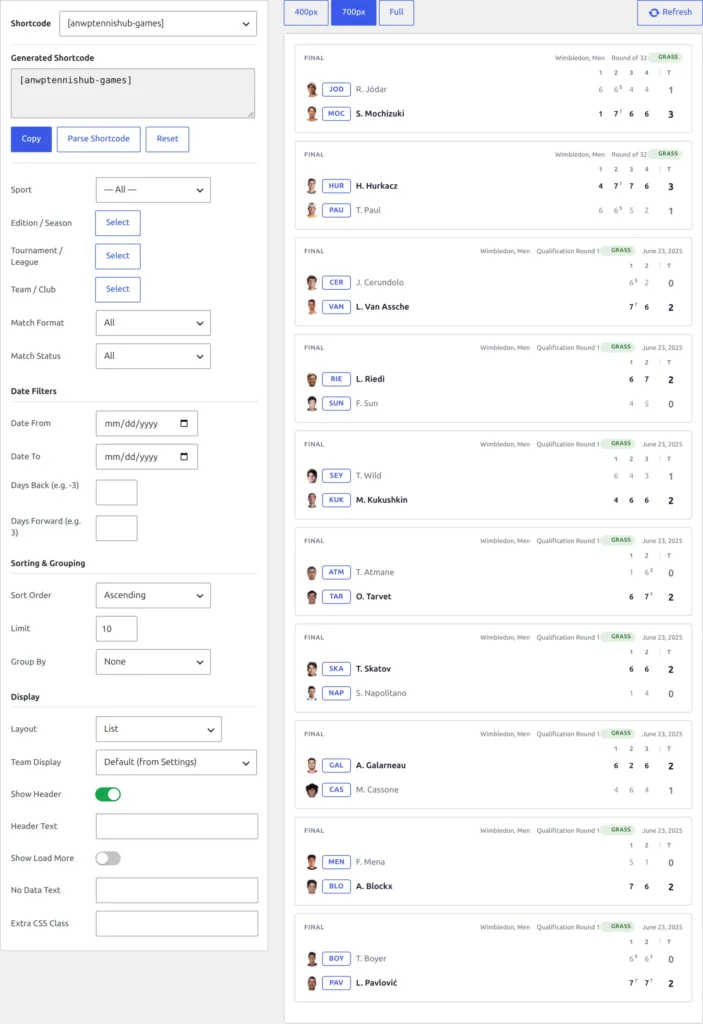Viewport: 703px width, 1024px height.
Task: Click R. Jódar player photo
Action: pos(312,89)
